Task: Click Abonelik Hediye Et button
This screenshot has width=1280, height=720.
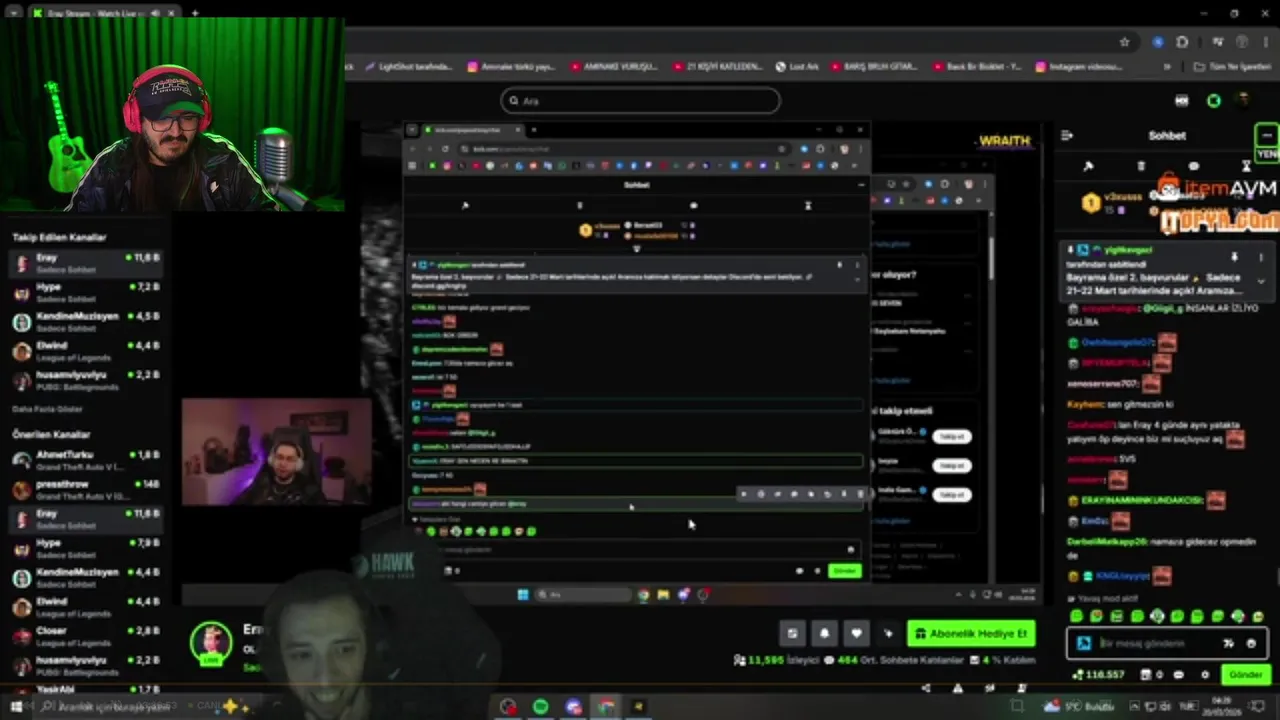Action: (x=971, y=634)
